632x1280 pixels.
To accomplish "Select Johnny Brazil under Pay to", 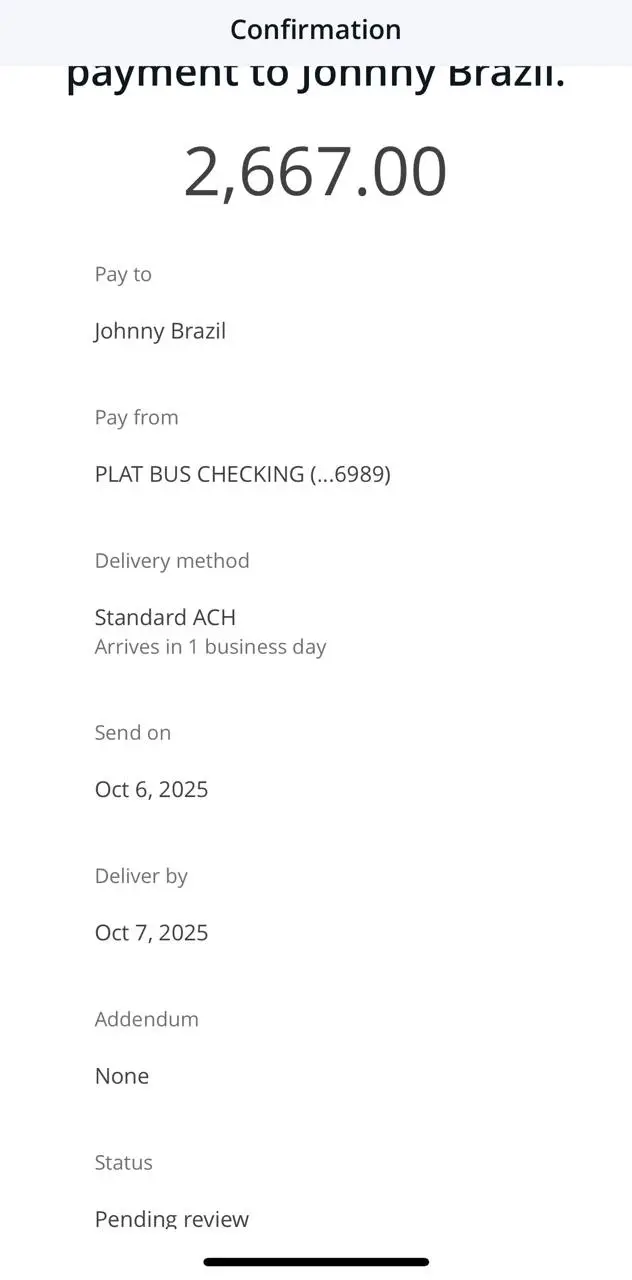I will (160, 331).
